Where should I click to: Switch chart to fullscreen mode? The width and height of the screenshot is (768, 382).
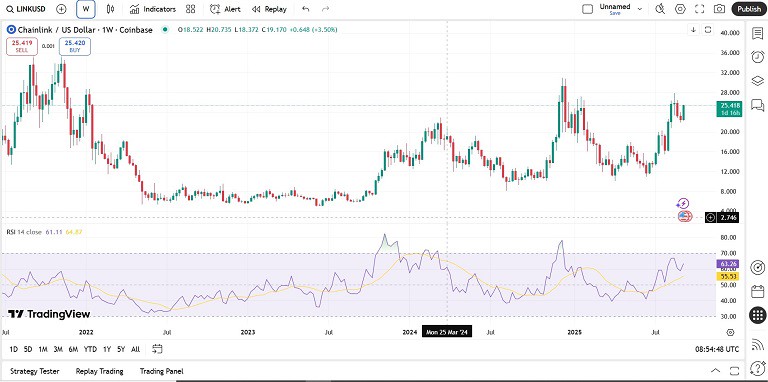coord(699,9)
